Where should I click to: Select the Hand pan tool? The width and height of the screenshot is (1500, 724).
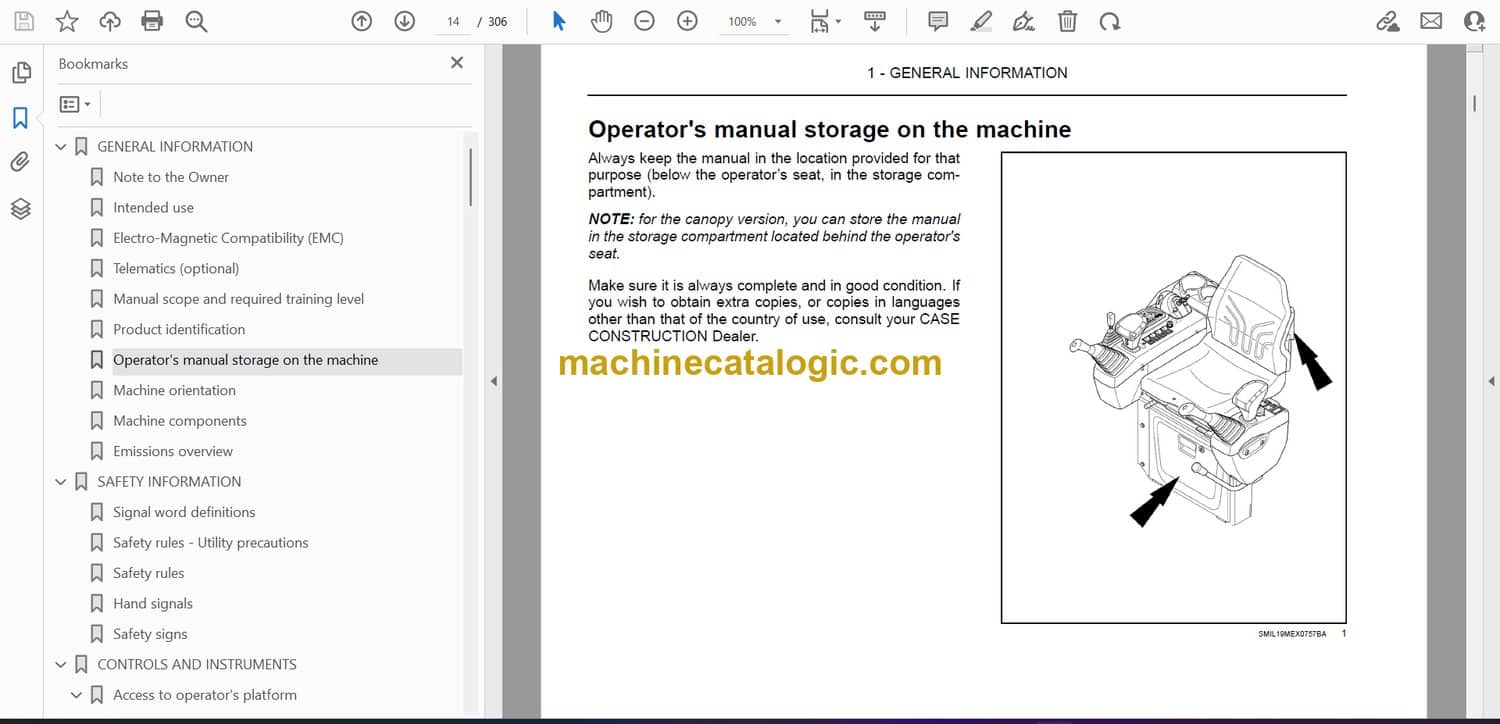(601, 21)
